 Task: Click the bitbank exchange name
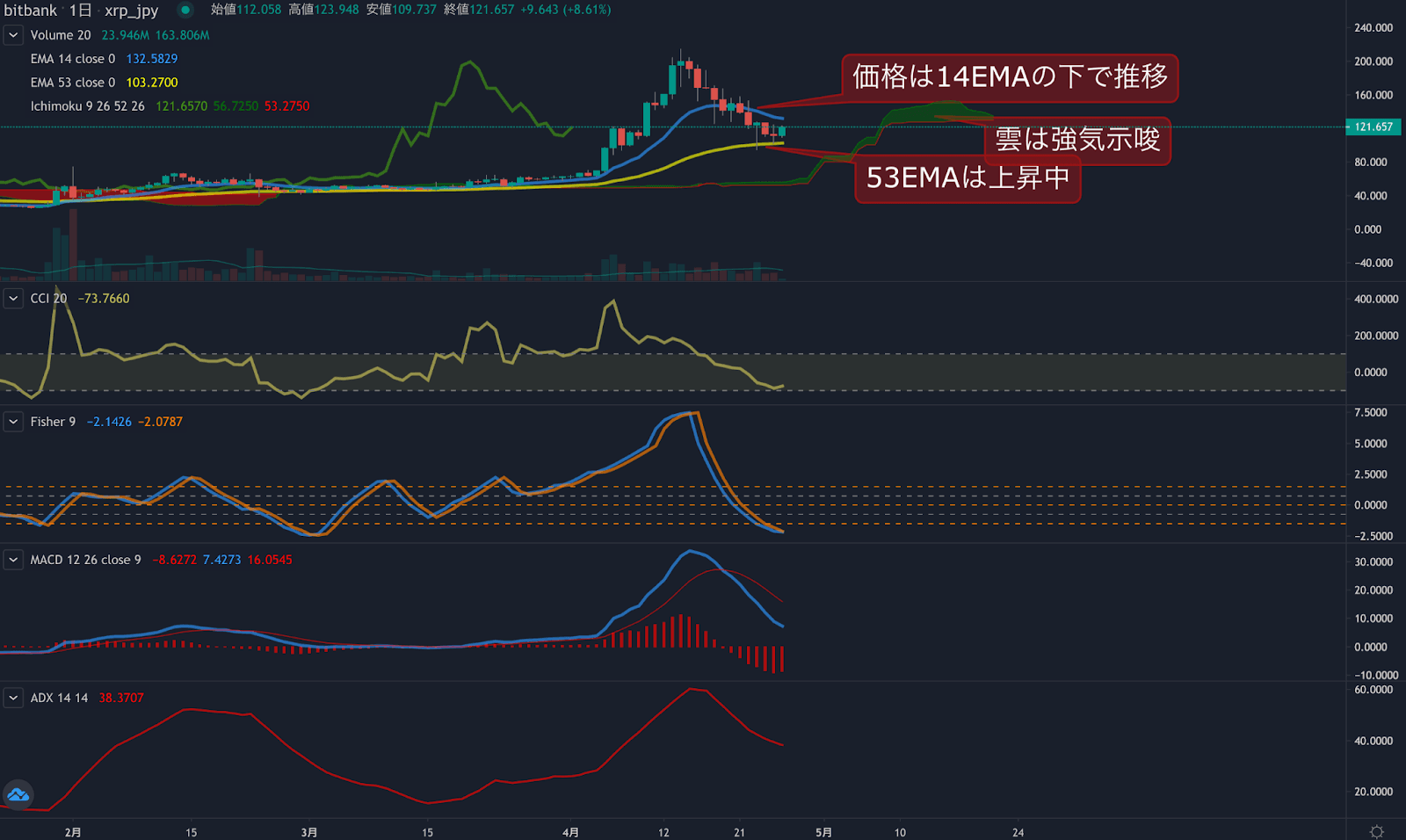tap(29, 11)
